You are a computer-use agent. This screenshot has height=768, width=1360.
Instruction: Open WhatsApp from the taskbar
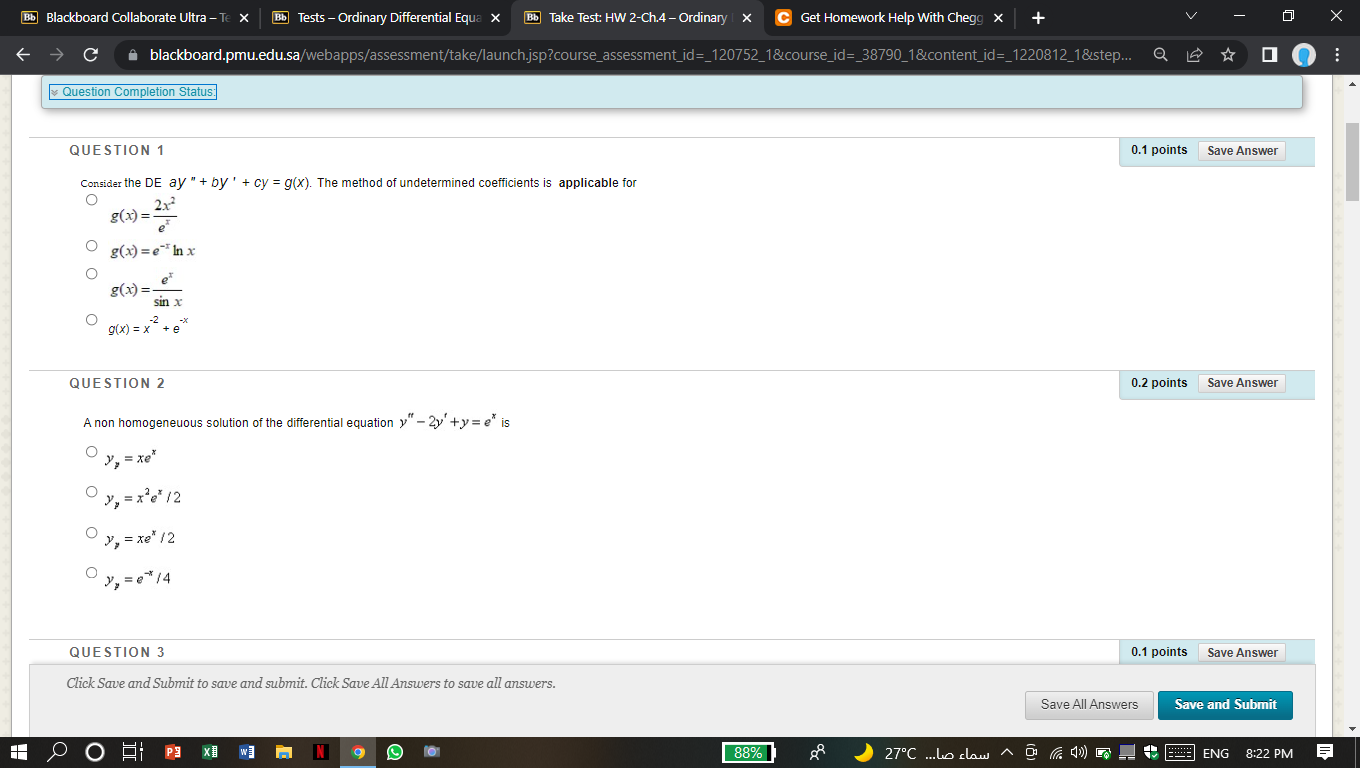click(x=395, y=751)
